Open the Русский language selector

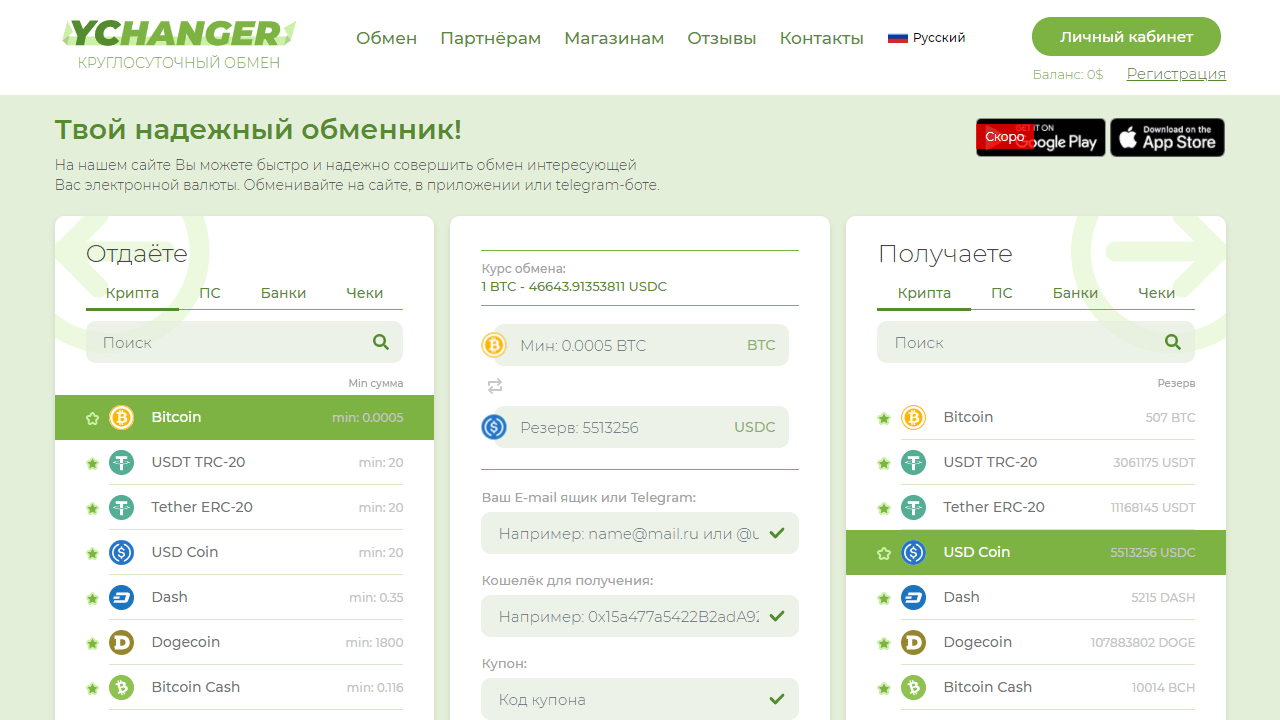click(x=927, y=38)
